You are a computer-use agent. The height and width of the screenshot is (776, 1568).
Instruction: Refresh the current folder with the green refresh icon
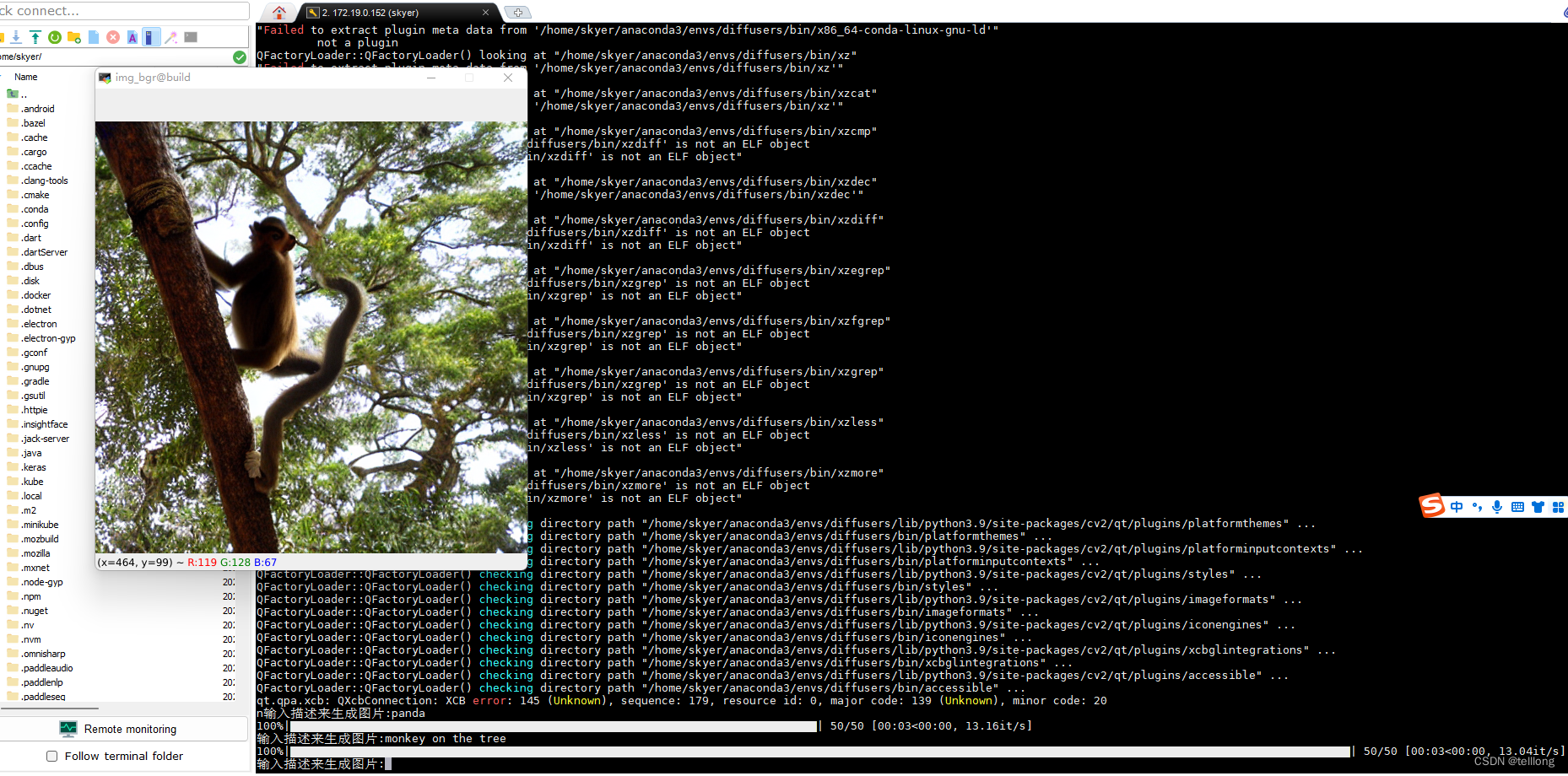coord(54,37)
